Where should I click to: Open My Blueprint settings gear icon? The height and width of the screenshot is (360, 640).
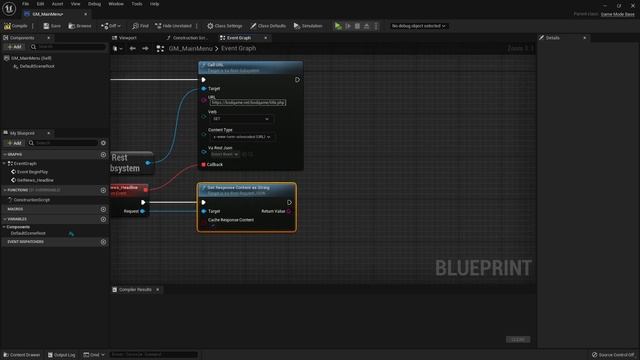pyautogui.click(x=103, y=143)
